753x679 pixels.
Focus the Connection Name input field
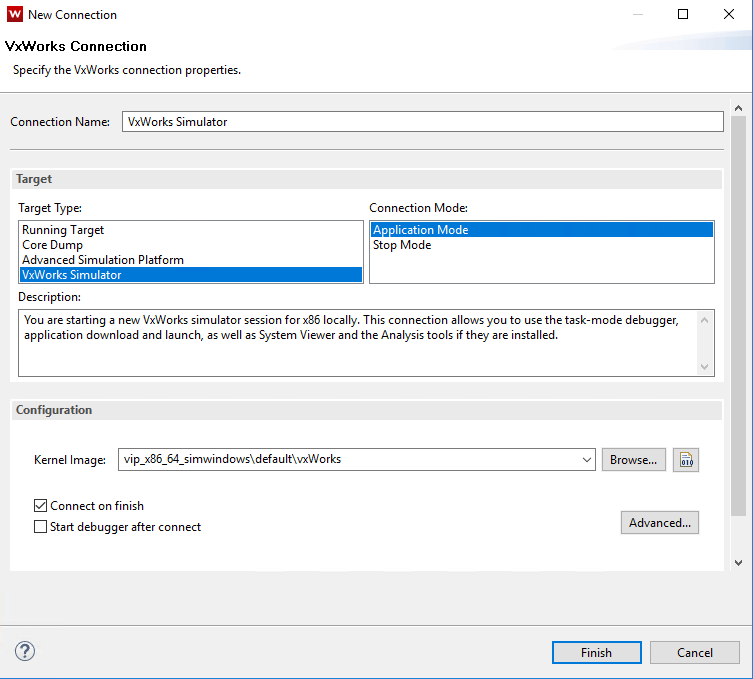pyautogui.click(x=423, y=121)
